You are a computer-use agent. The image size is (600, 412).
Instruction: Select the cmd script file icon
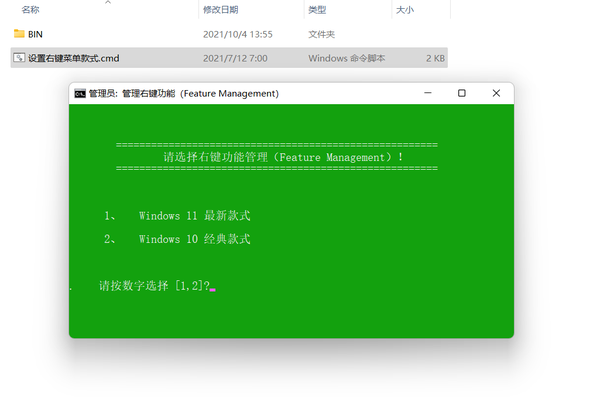[x=19, y=58]
